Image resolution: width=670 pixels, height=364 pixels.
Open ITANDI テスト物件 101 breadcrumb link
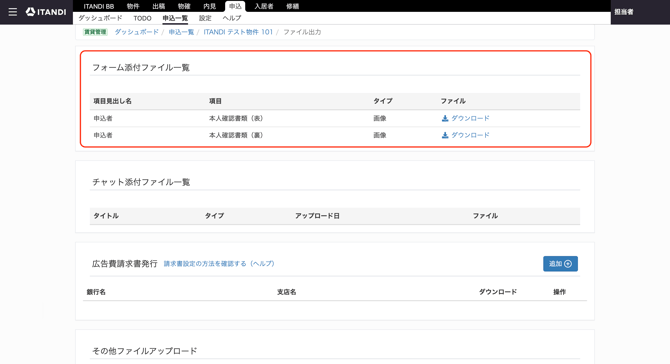238,32
